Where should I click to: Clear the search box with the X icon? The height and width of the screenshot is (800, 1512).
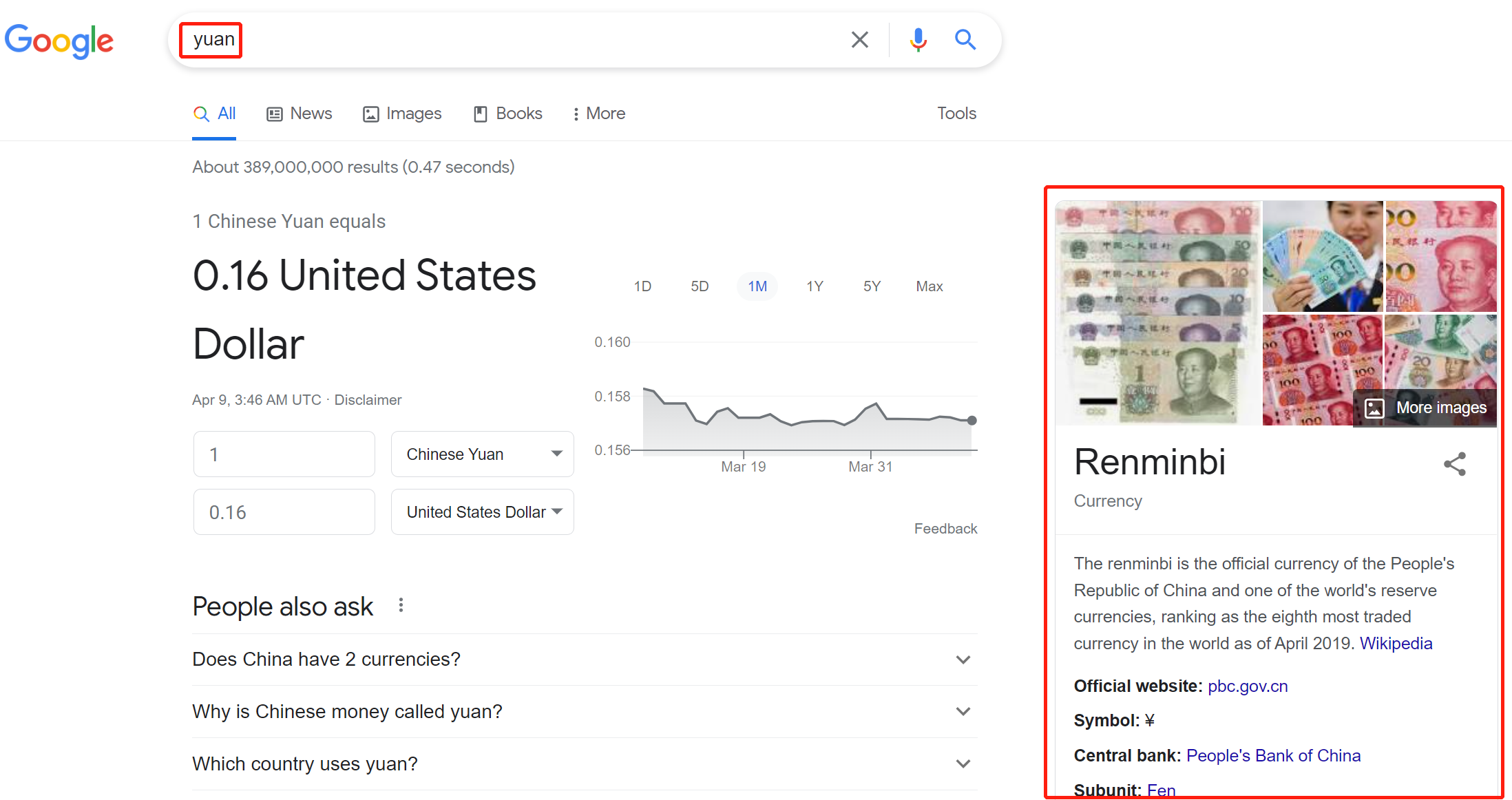[x=859, y=40]
